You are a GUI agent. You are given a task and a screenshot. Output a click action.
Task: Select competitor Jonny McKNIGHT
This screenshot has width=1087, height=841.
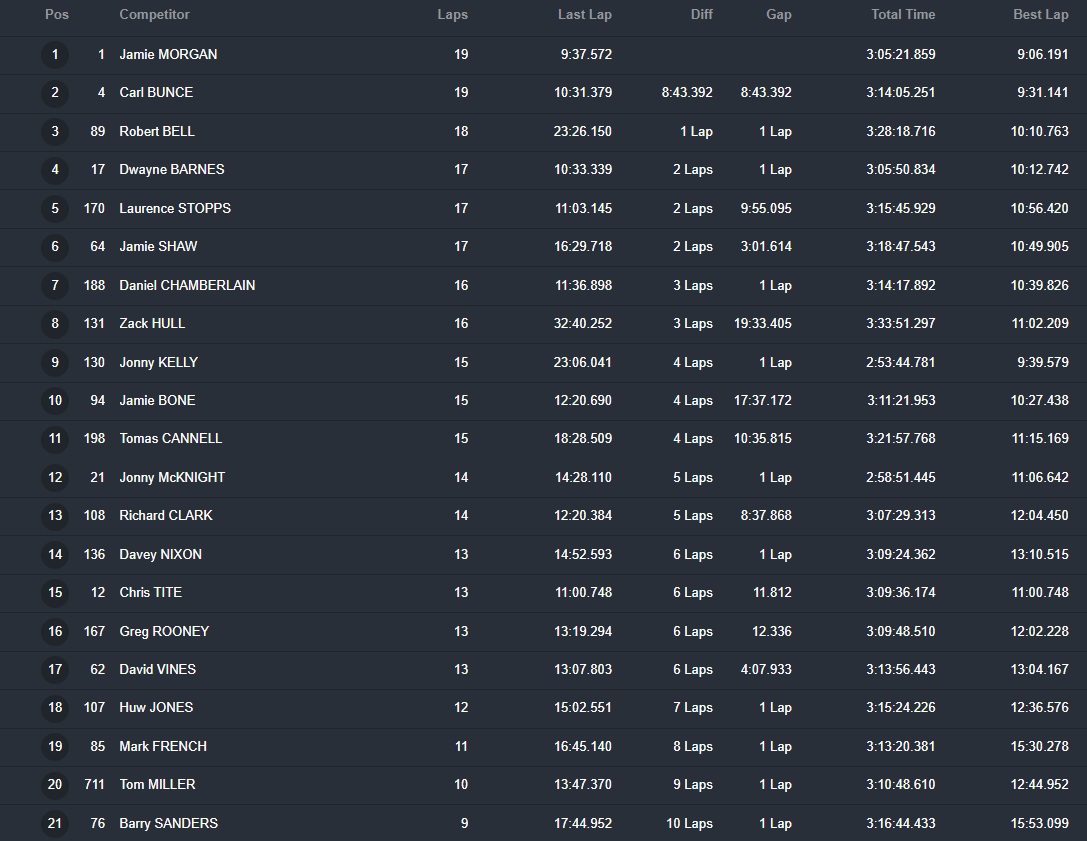point(172,478)
